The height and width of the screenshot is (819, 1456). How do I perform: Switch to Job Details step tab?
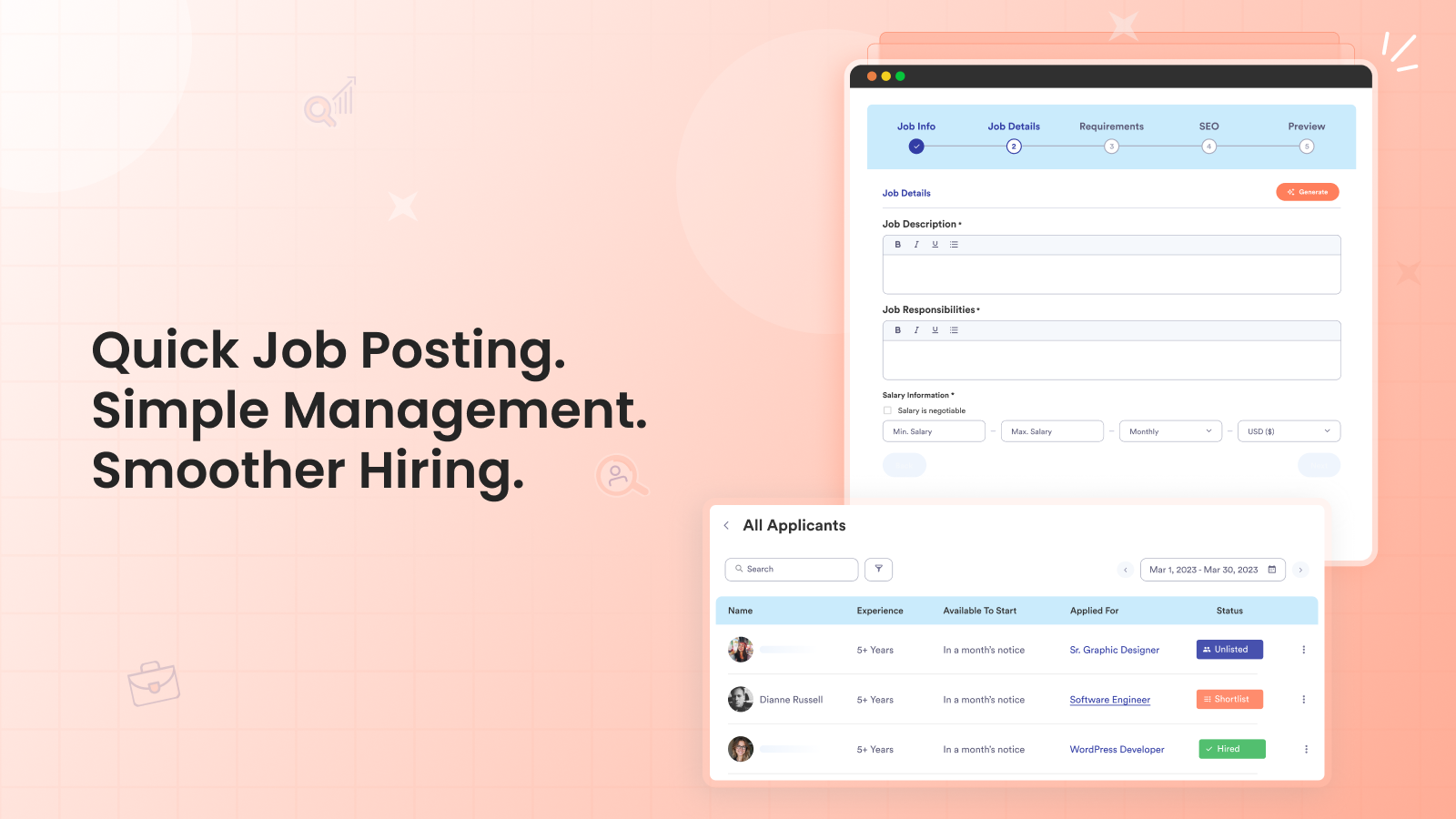(1014, 126)
